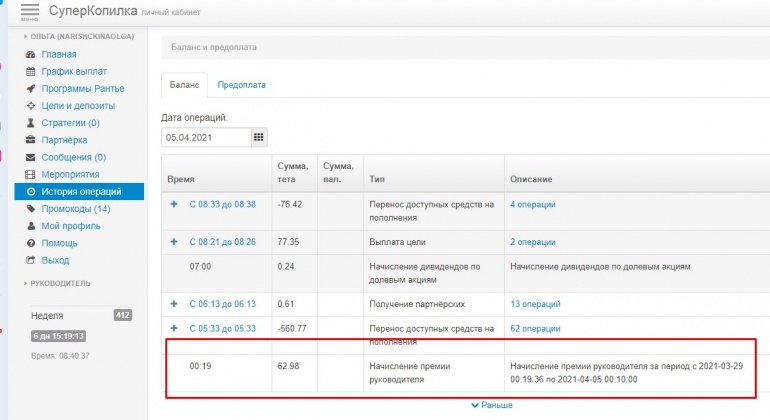Viewport: 770px width, 420px height.
Task: Open Цели и депозиты section
Action: pyautogui.click(x=78, y=105)
